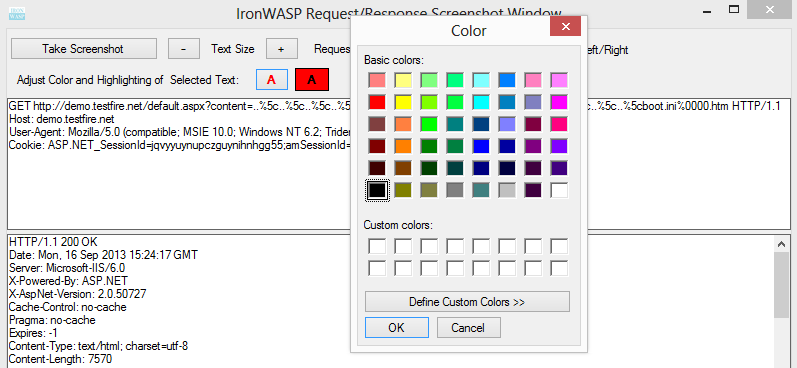
Task: Maximize the IronWASP screenshot window
Action: pyautogui.click(x=733, y=9)
